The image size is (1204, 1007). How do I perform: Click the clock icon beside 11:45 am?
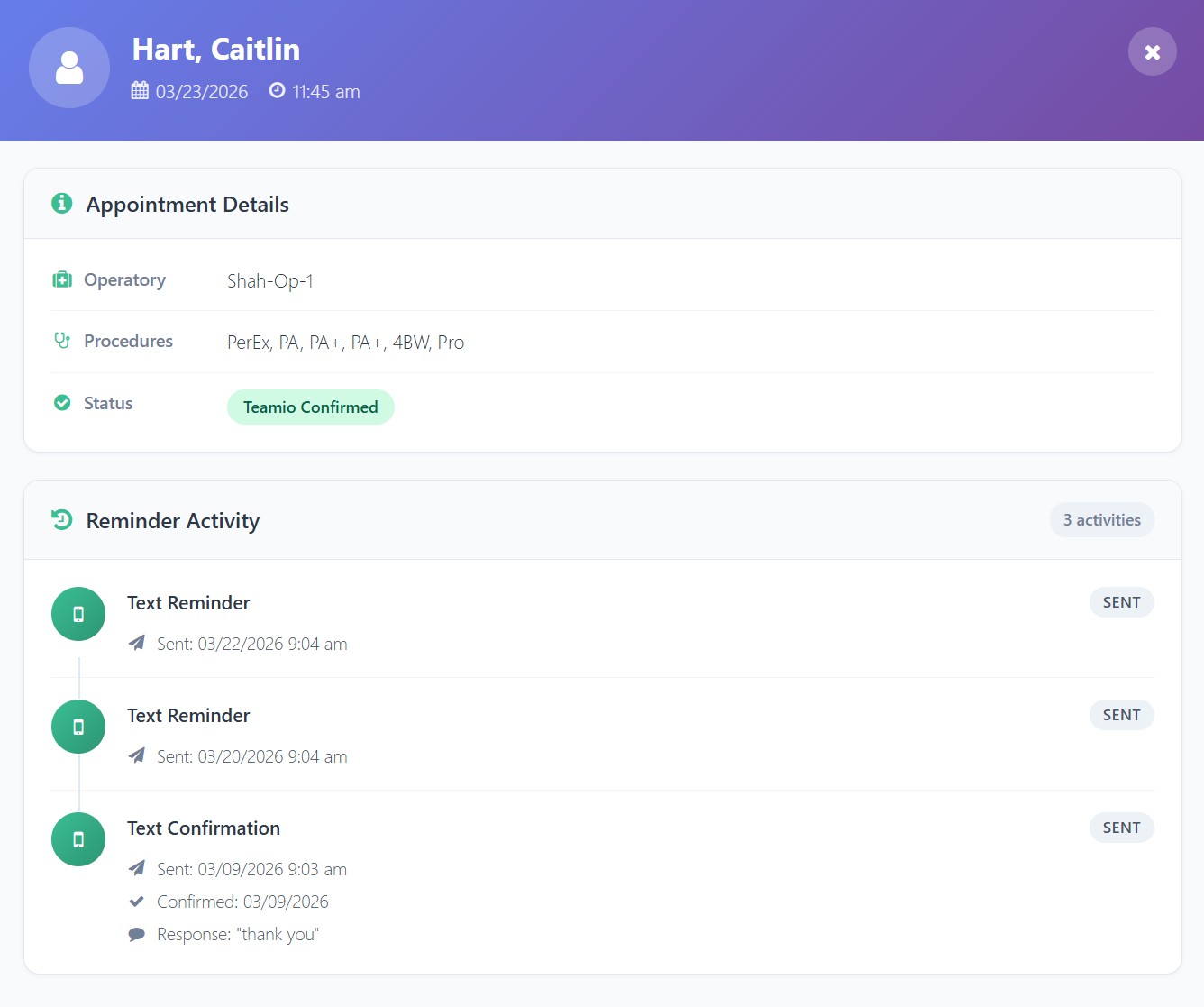(x=278, y=90)
